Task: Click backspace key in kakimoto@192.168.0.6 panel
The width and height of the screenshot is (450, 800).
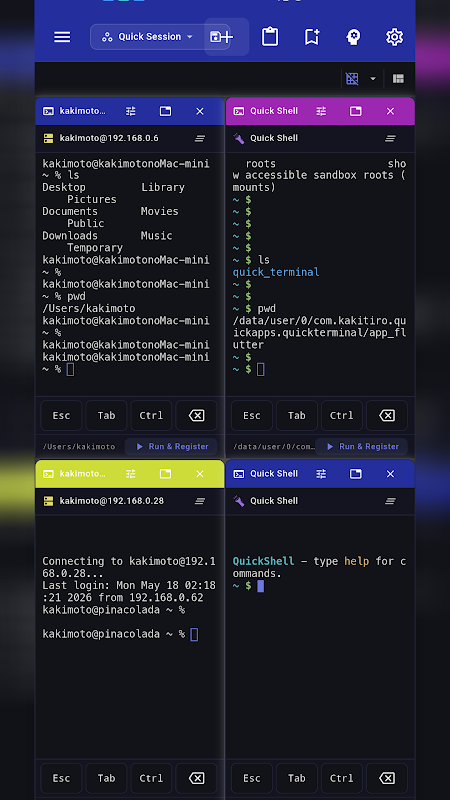Action: (x=196, y=415)
